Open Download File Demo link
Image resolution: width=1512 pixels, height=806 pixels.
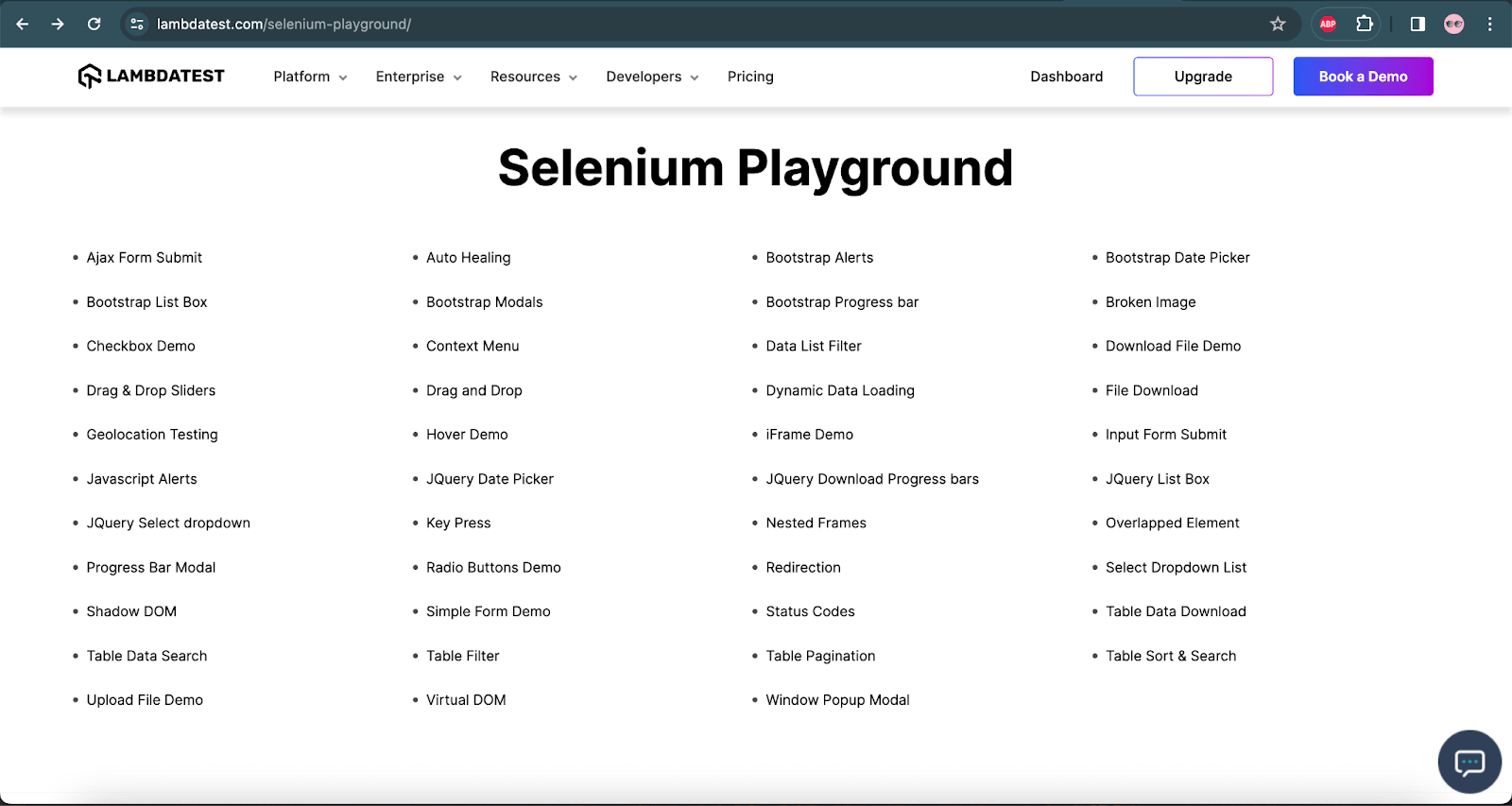[1173, 346]
